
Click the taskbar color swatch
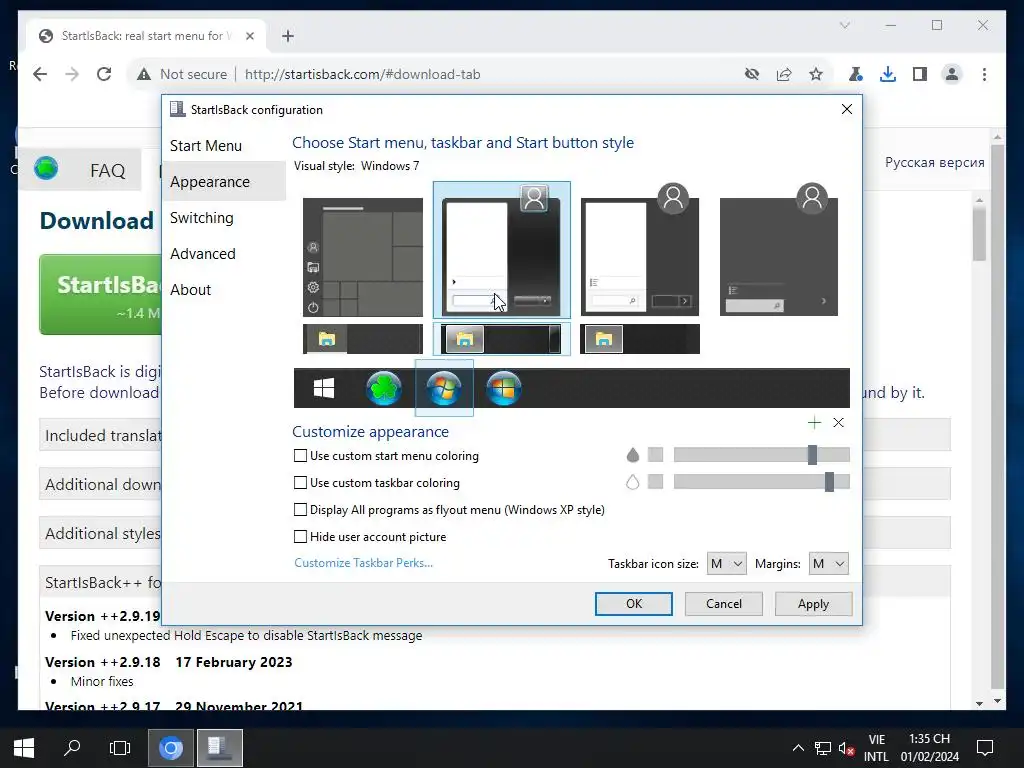click(655, 482)
